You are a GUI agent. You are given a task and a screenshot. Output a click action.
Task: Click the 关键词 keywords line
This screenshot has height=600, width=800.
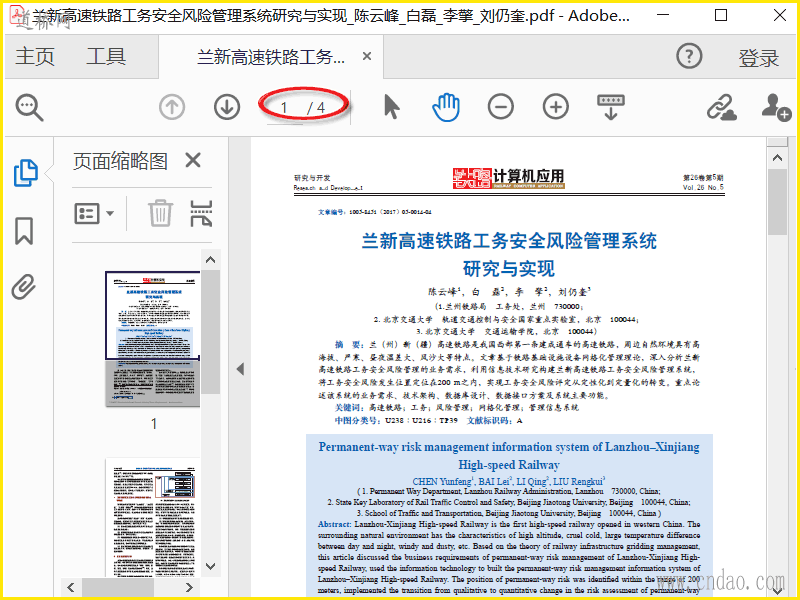point(456,408)
